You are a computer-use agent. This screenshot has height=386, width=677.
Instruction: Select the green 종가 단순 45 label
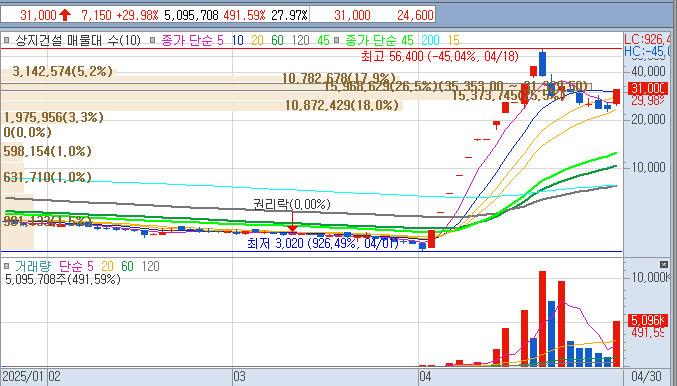380,41
